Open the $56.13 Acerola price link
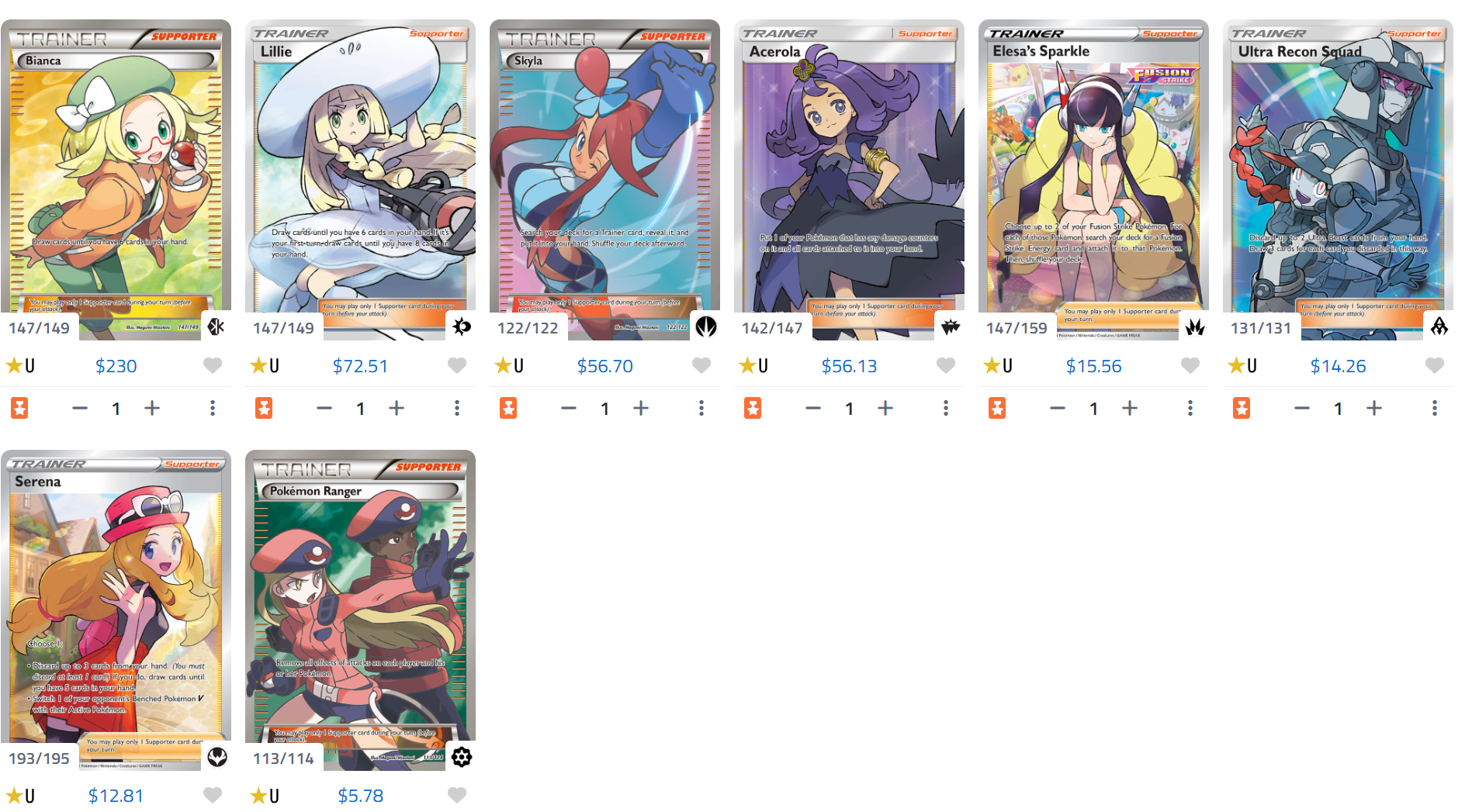 pos(849,366)
